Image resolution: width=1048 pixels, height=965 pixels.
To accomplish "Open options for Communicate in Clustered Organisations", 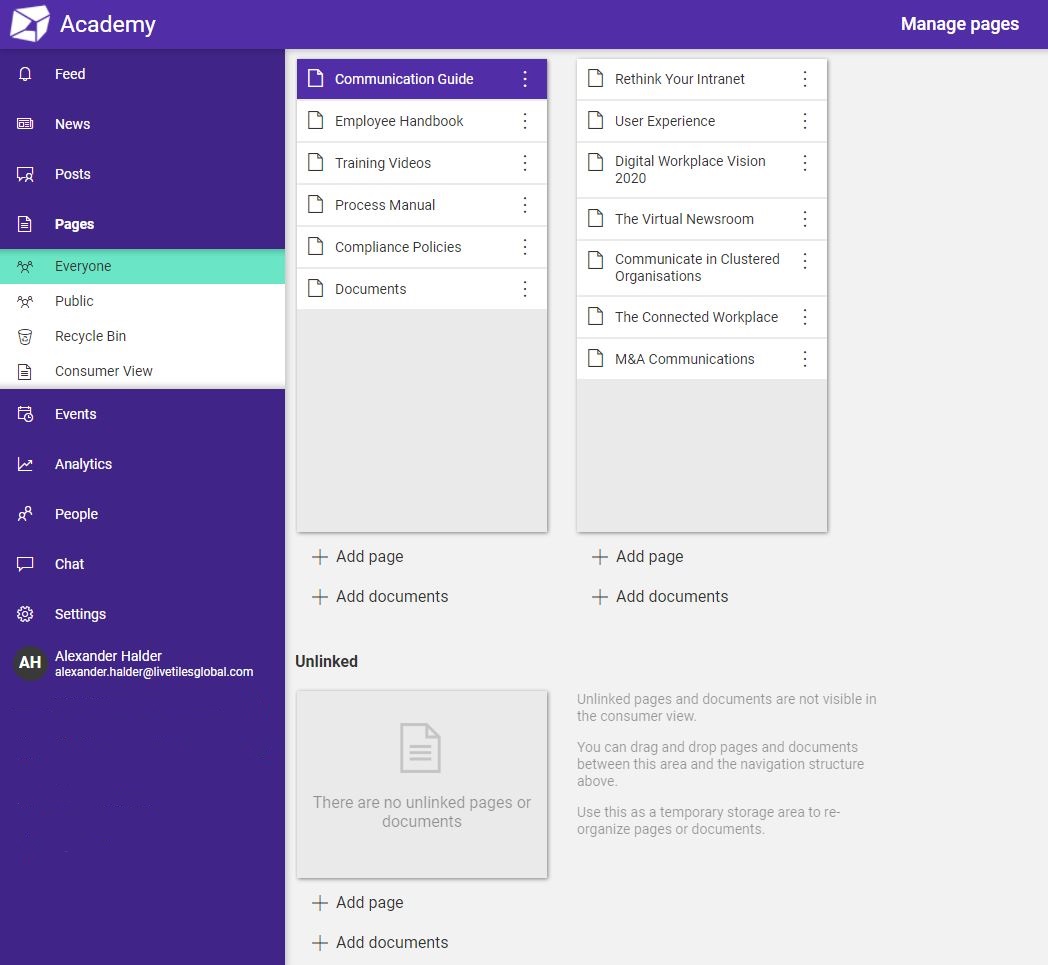I will [x=805, y=261].
